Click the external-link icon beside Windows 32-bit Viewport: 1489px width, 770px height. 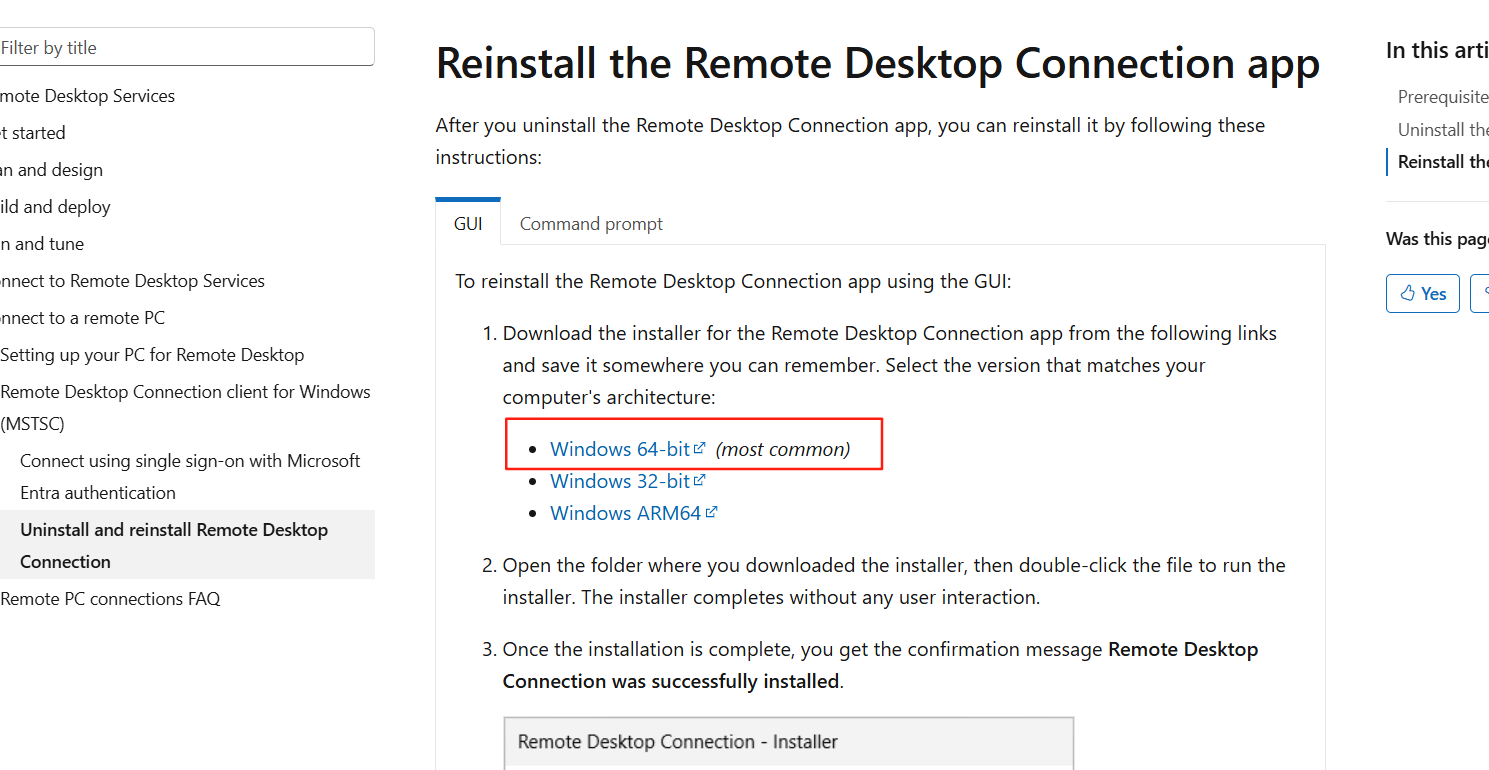(700, 480)
